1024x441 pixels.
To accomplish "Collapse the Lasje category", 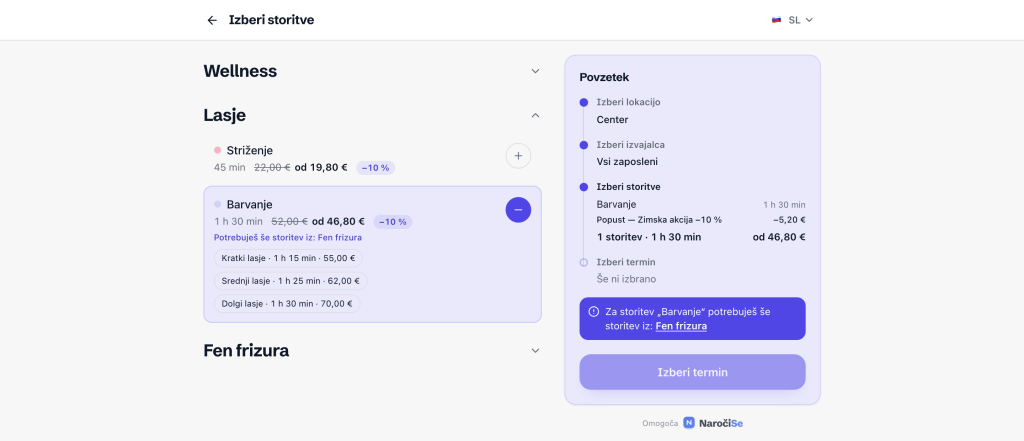I will click(x=536, y=115).
